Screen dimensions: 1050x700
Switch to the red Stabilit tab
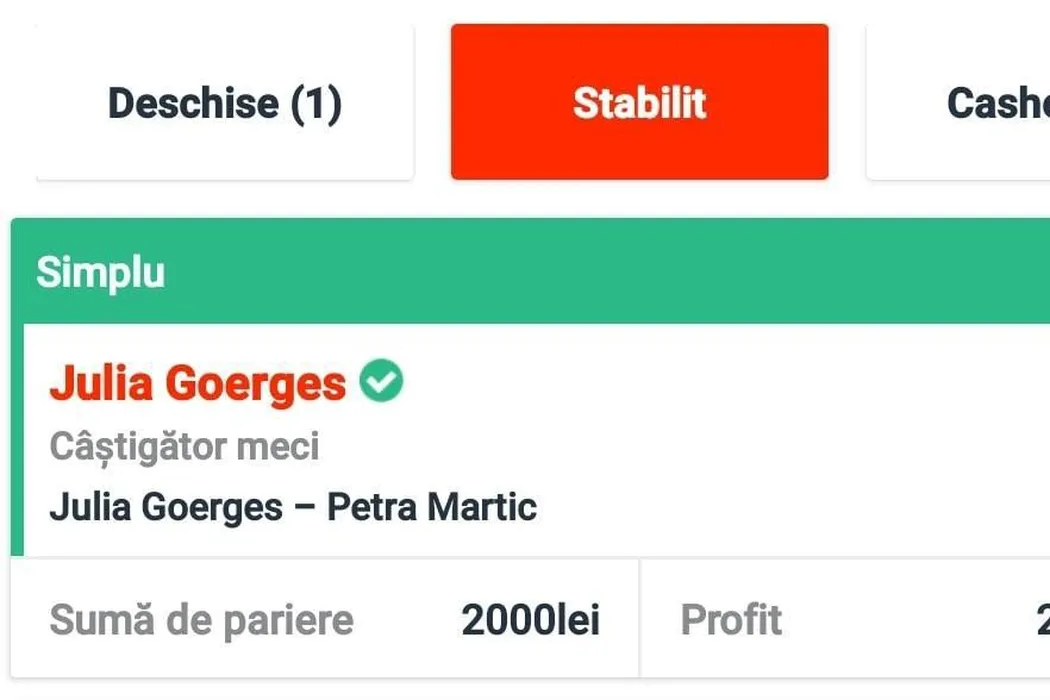(x=639, y=103)
